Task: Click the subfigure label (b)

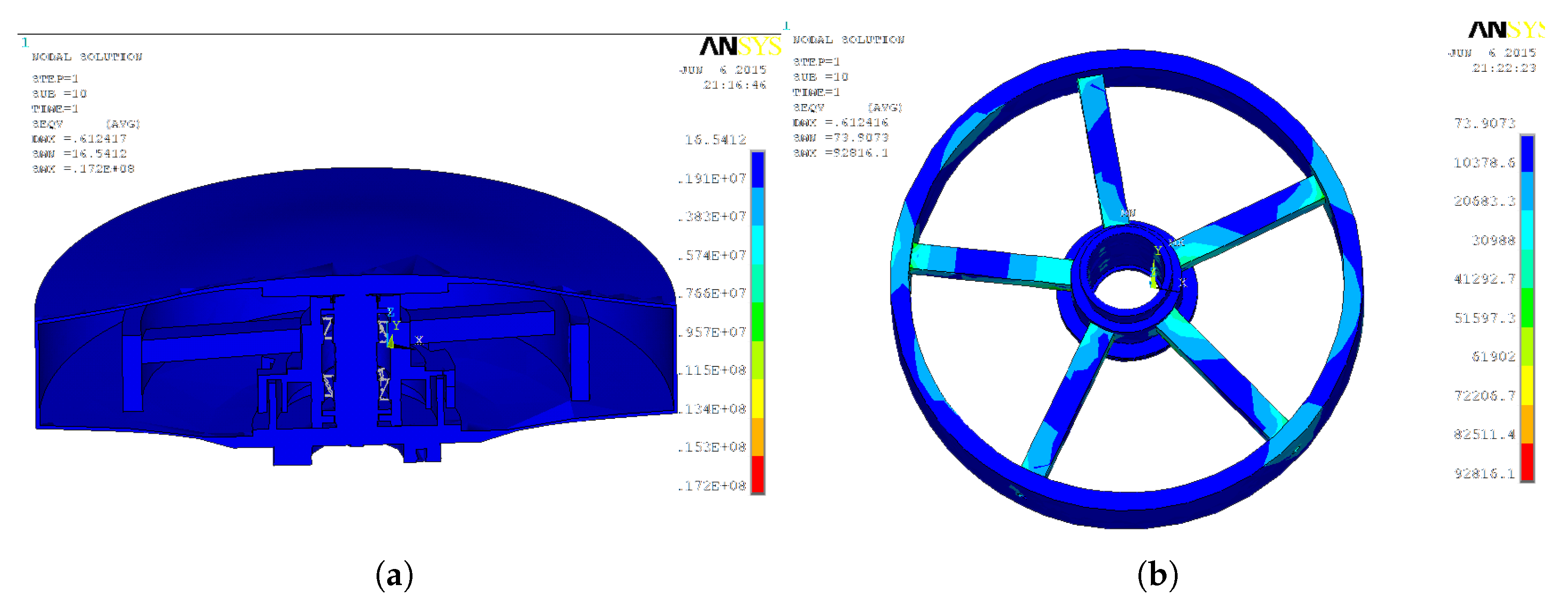Action: click(1158, 575)
